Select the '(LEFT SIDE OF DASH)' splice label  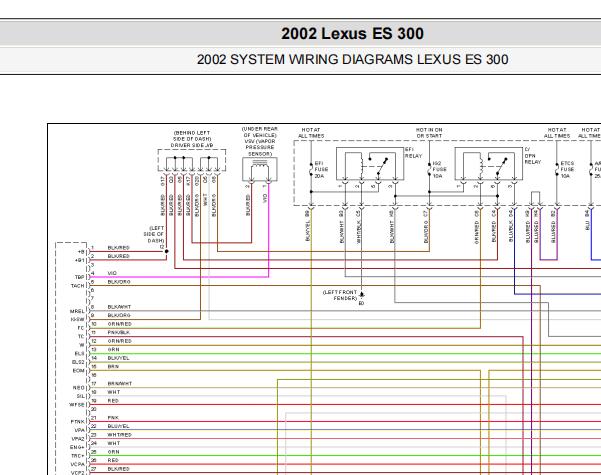(x=154, y=234)
